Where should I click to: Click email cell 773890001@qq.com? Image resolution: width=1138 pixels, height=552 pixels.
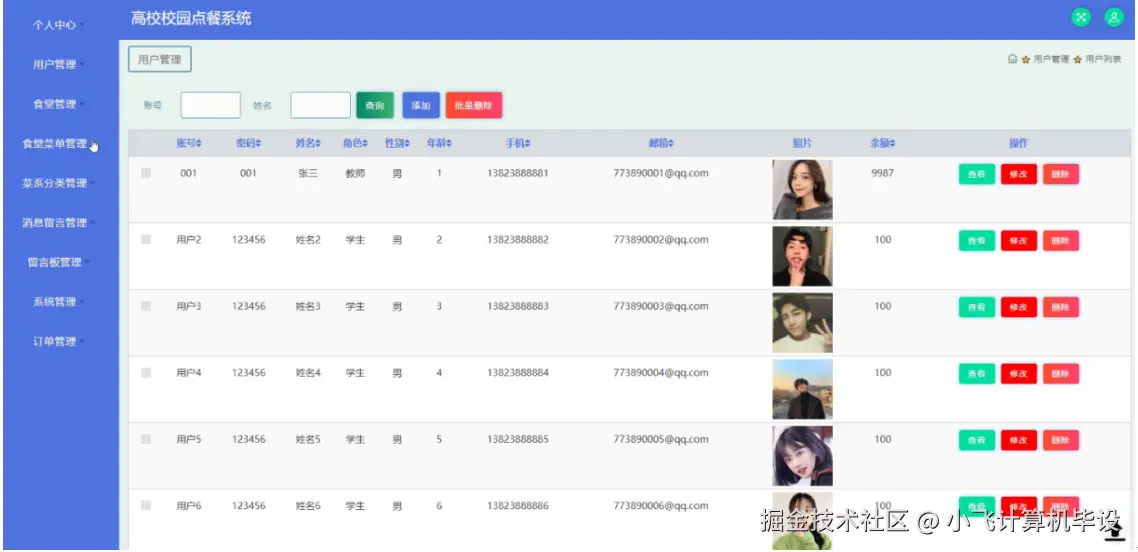[x=661, y=173]
